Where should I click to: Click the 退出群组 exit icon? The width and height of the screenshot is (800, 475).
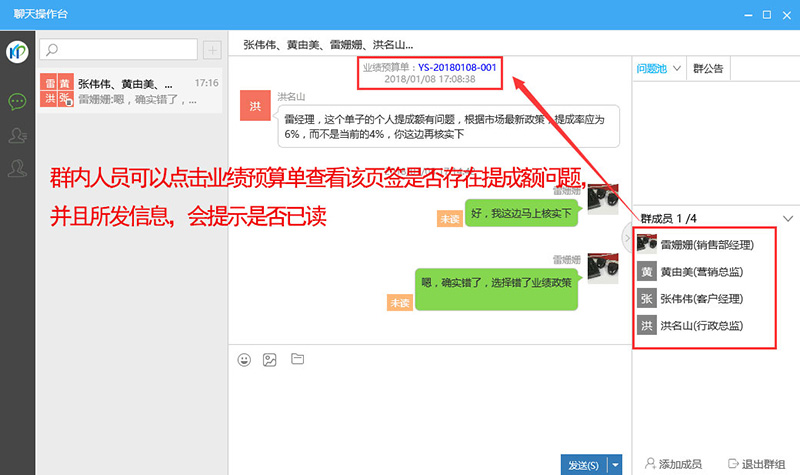733,463
